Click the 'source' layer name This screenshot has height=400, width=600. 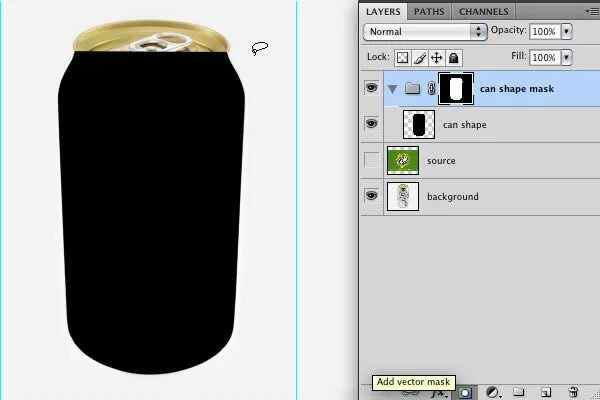[x=441, y=161]
